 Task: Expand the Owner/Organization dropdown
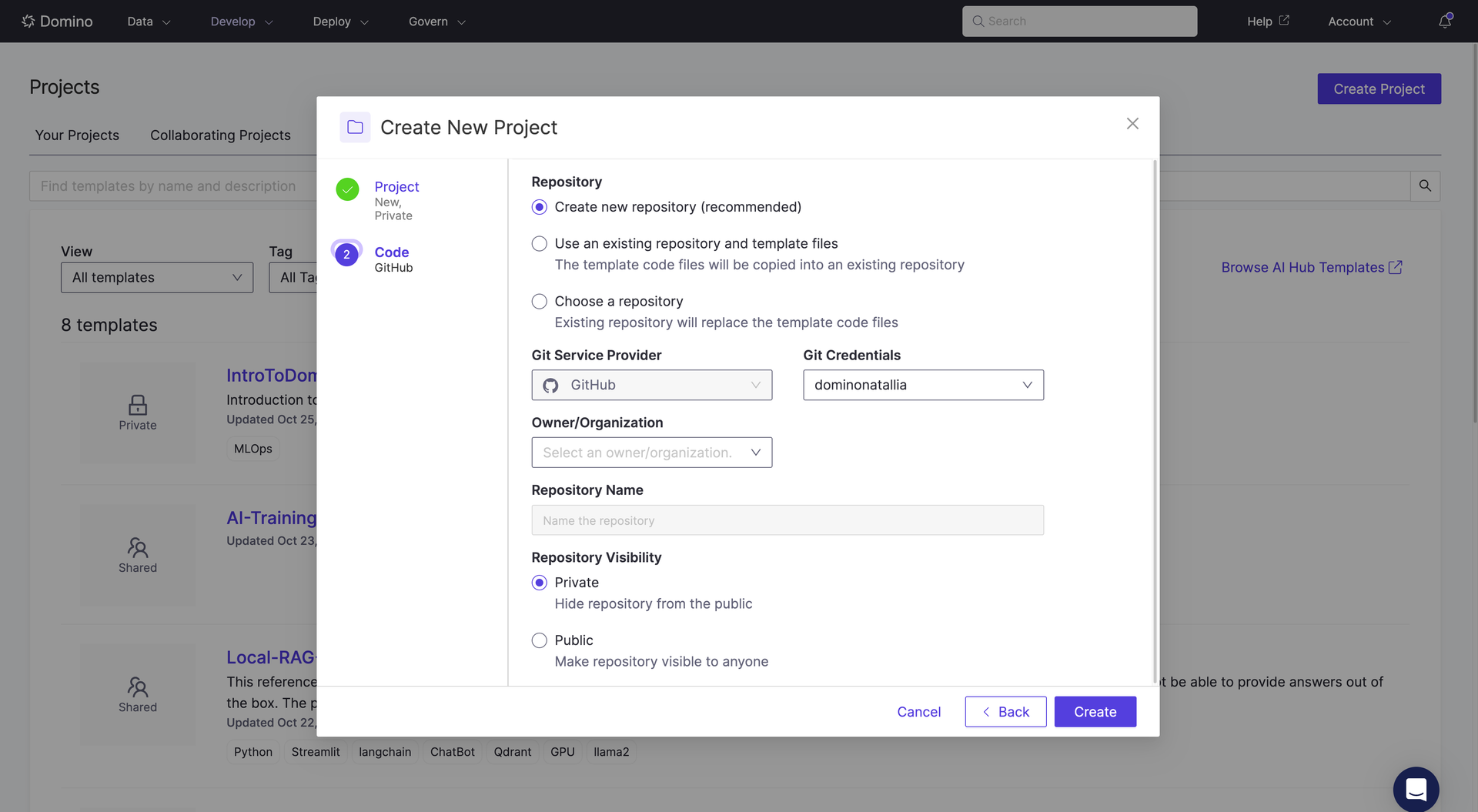pyautogui.click(x=651, y=453)
